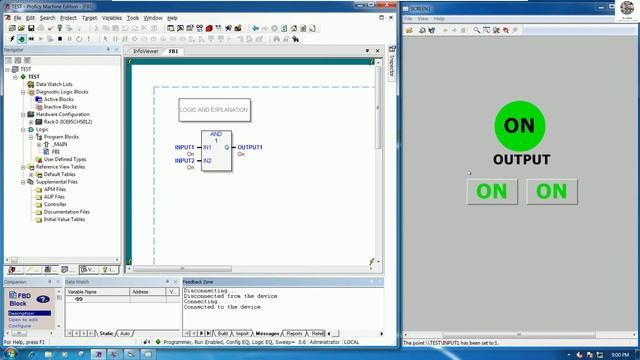
Task: Select Data Watch Lists in Navigator
Action: tap(54, 84)
